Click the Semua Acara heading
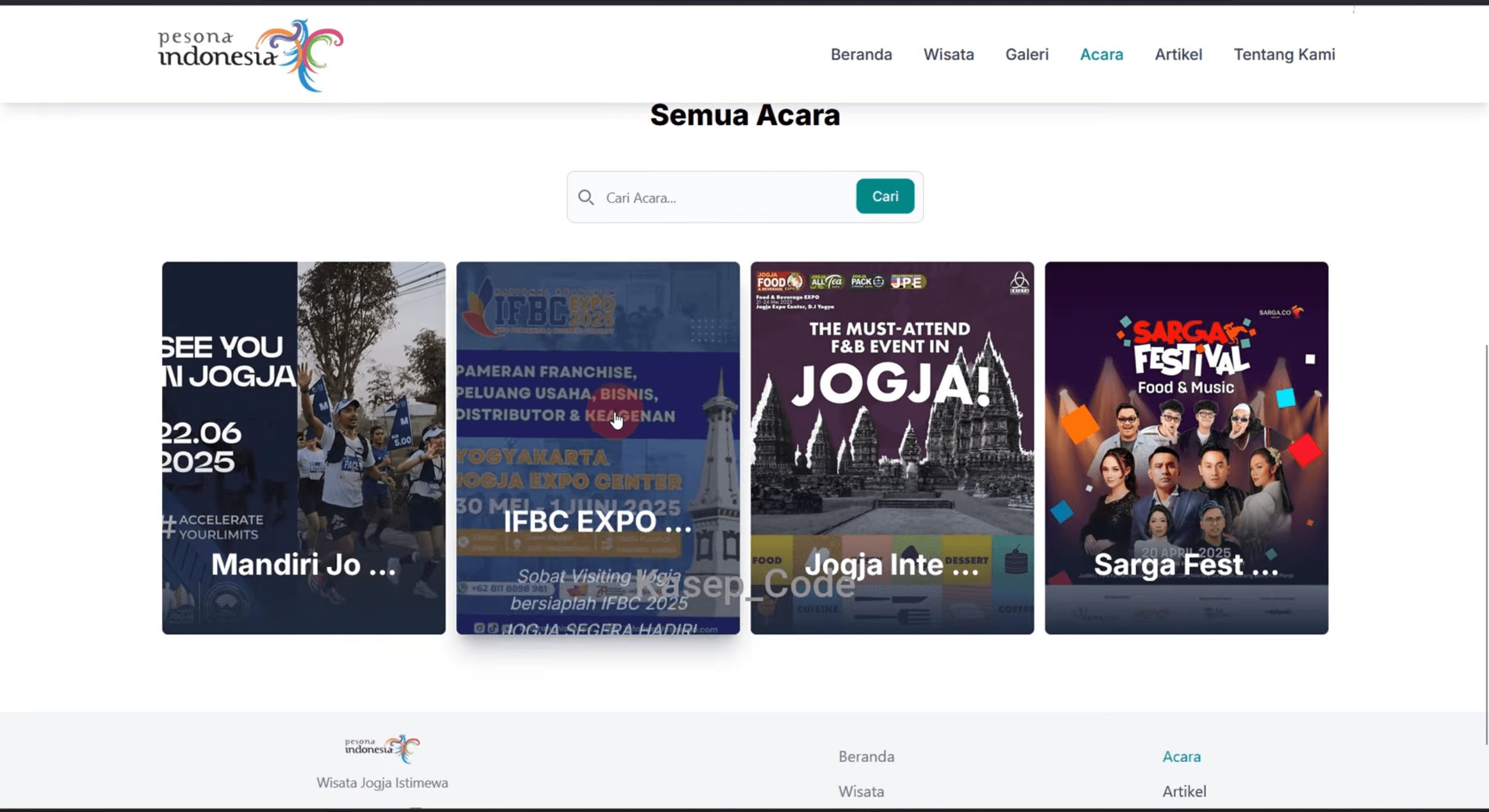 coord(745,115)
